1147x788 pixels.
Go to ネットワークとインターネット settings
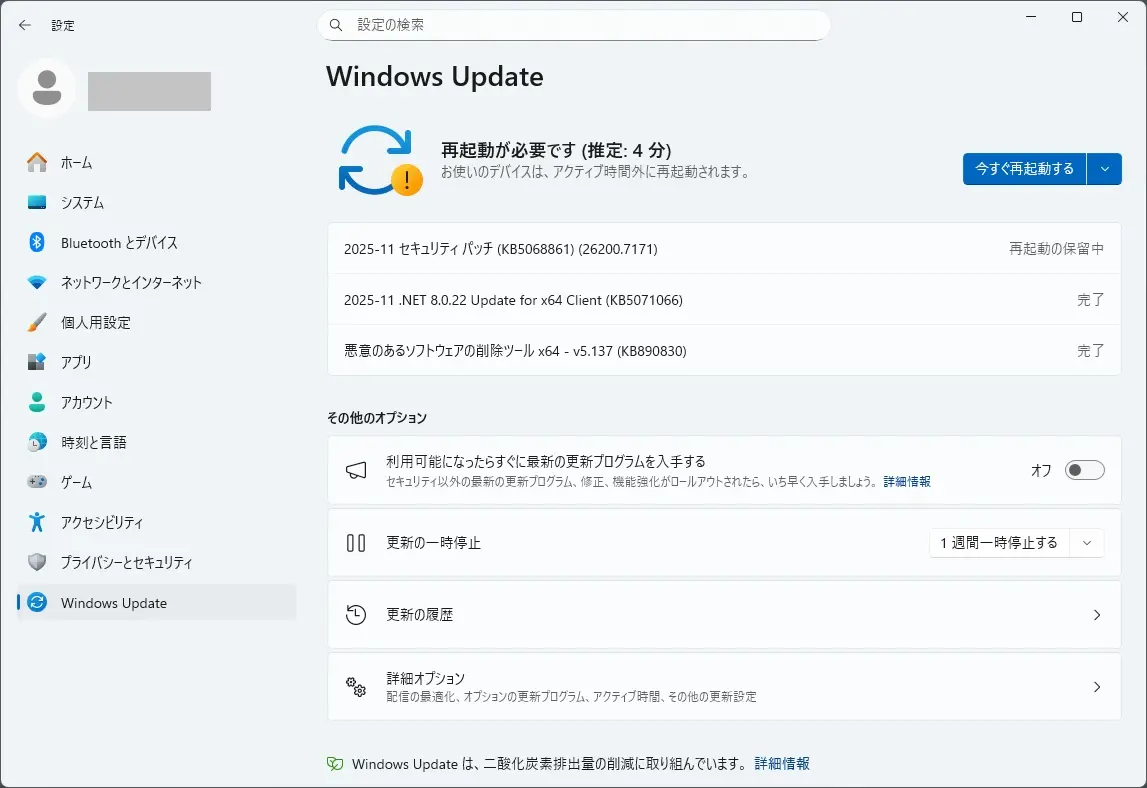pos(130,283)
